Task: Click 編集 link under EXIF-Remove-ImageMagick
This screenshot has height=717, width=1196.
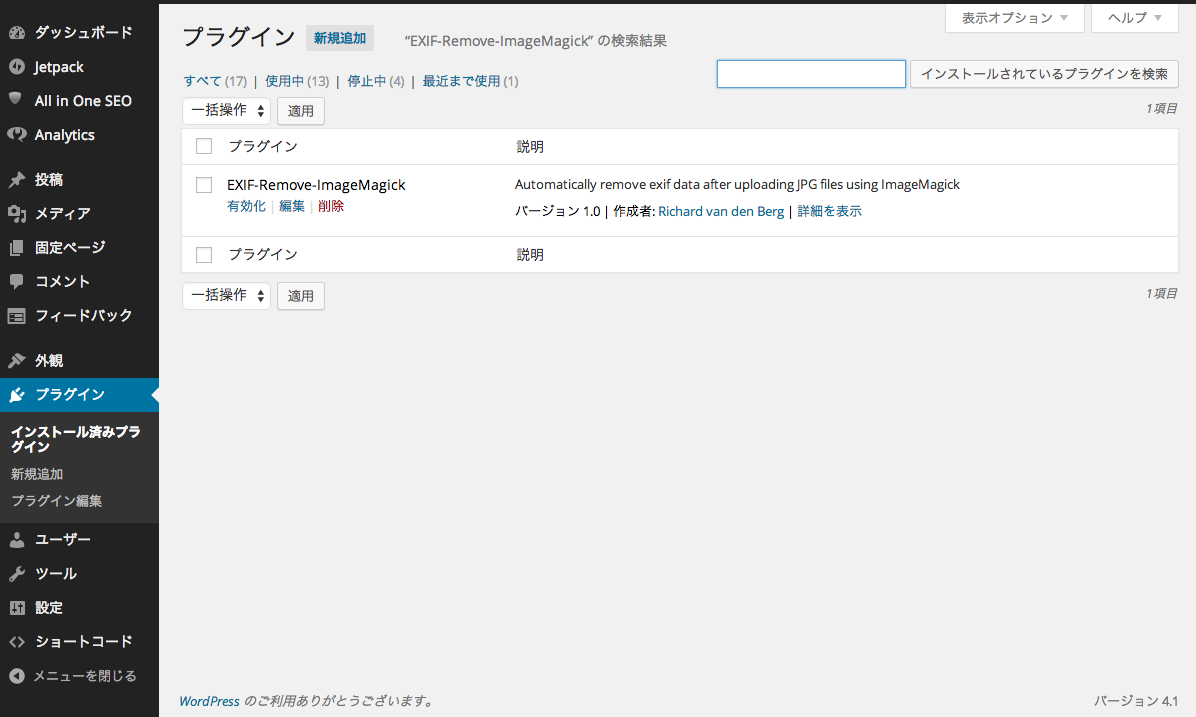Action: 291,206
